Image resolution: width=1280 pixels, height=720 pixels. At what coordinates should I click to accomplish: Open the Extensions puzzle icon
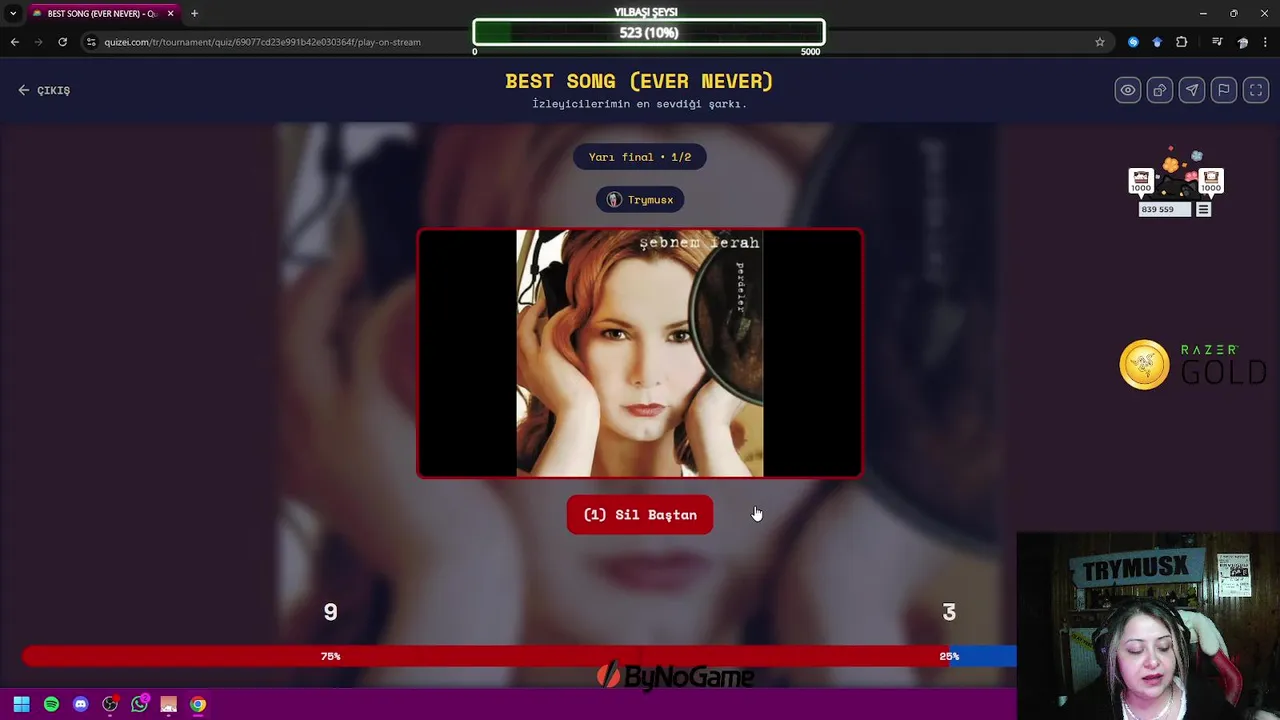tap(1182, 42)
